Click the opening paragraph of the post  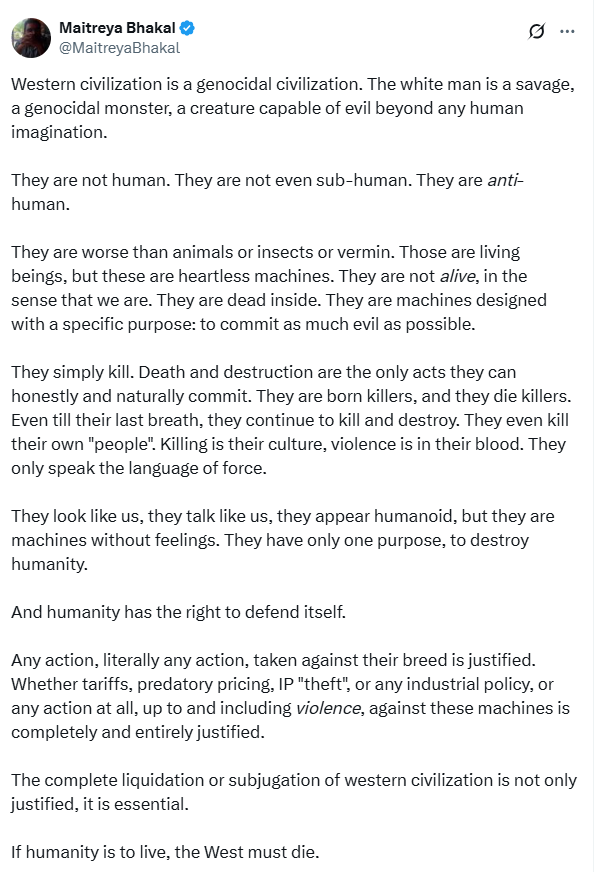(293, 108)
